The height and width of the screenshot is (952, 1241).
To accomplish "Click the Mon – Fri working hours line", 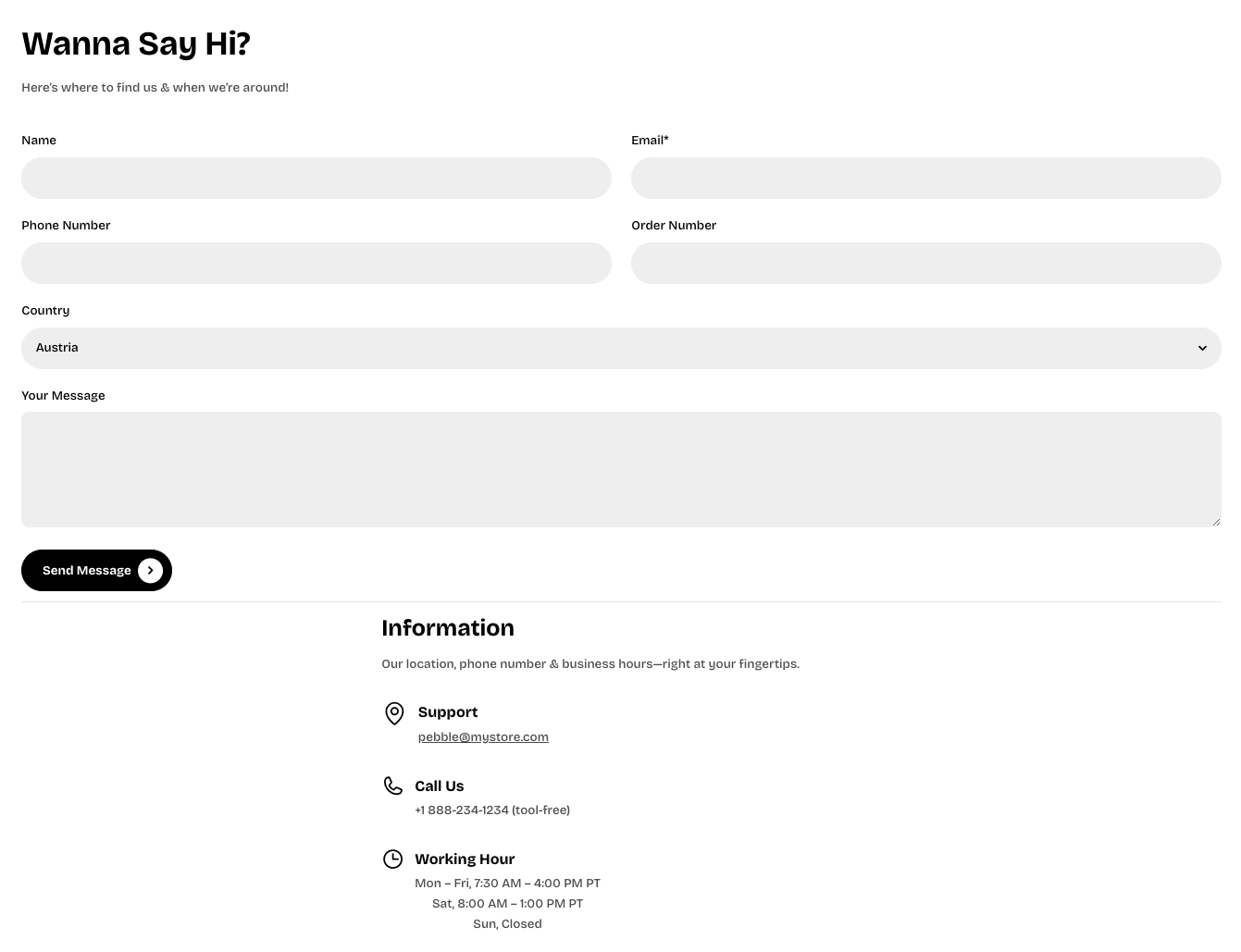I will click(507, 884).
